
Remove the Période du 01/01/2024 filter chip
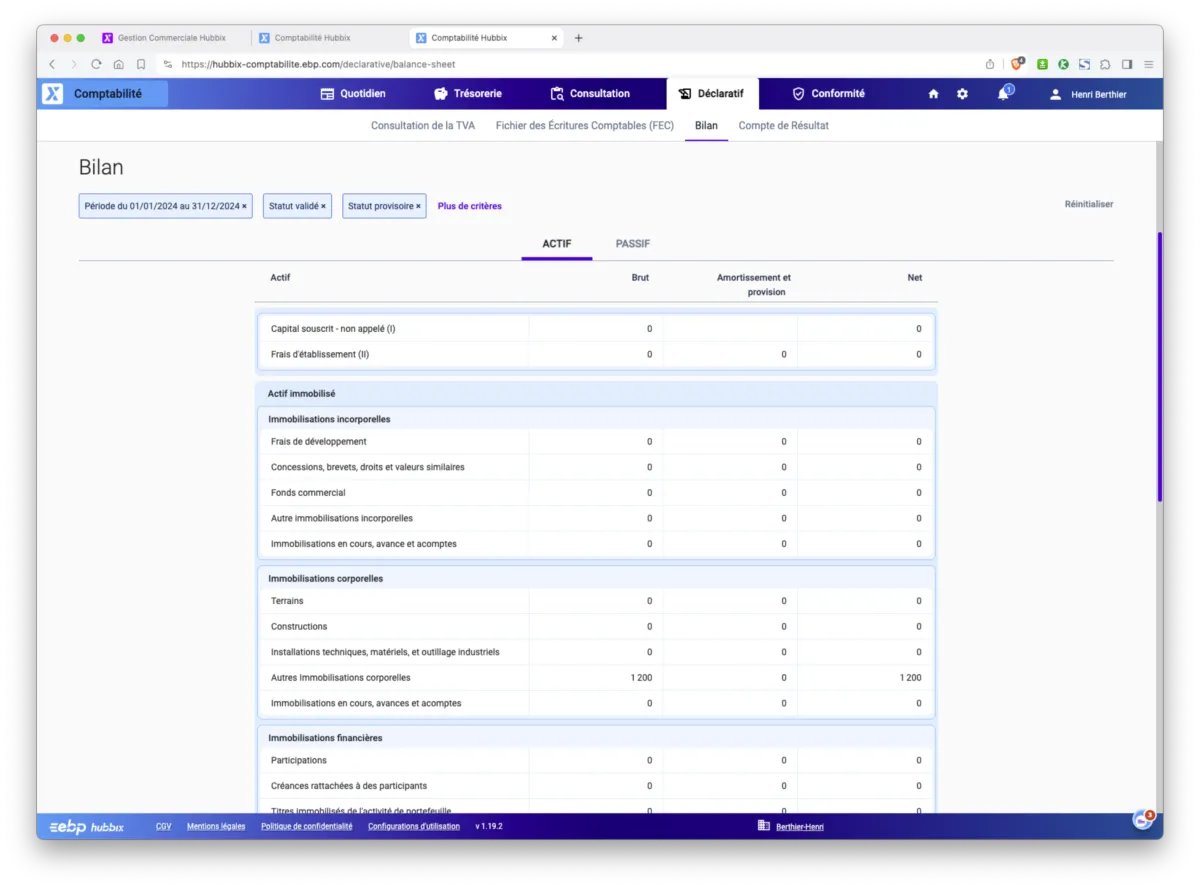(244, 207)
